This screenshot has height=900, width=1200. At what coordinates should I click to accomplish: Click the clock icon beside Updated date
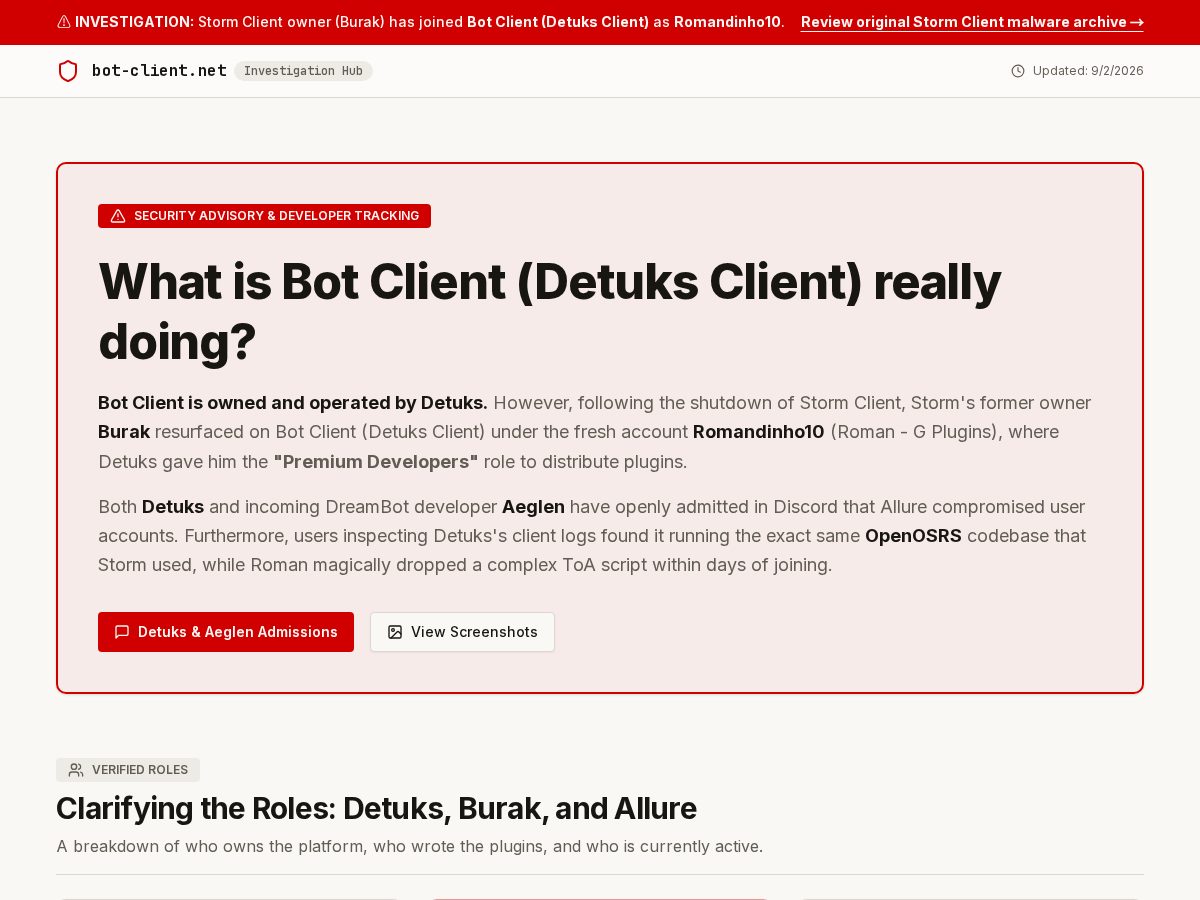tap(1018, 71)
